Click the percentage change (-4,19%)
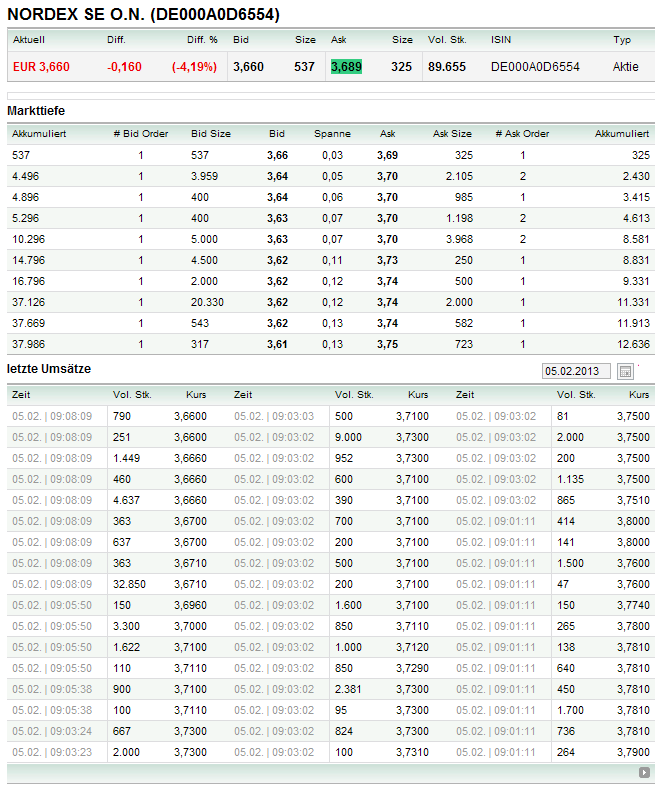This screenshot has width=655, height=788. 194,67
